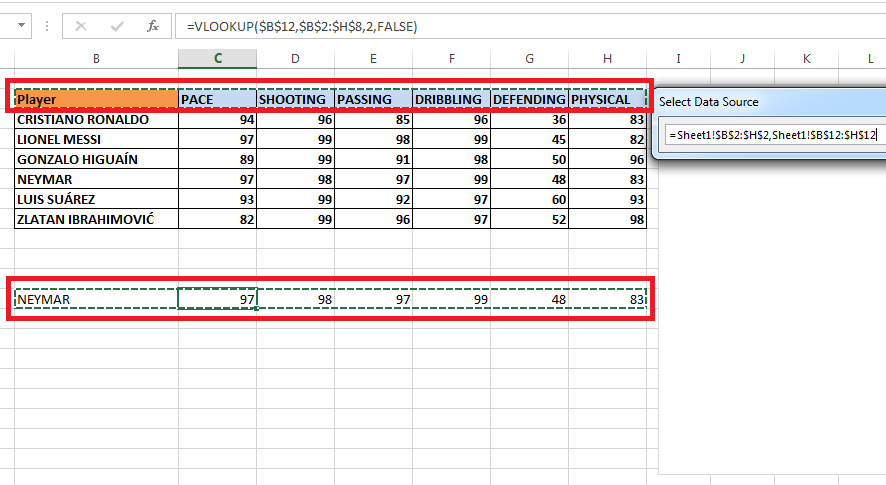The width and height of the screenshot is (886, 485).
Task: Click Gonzalo Higuaín's PACE value 89
Action: [x=218, y=159]
